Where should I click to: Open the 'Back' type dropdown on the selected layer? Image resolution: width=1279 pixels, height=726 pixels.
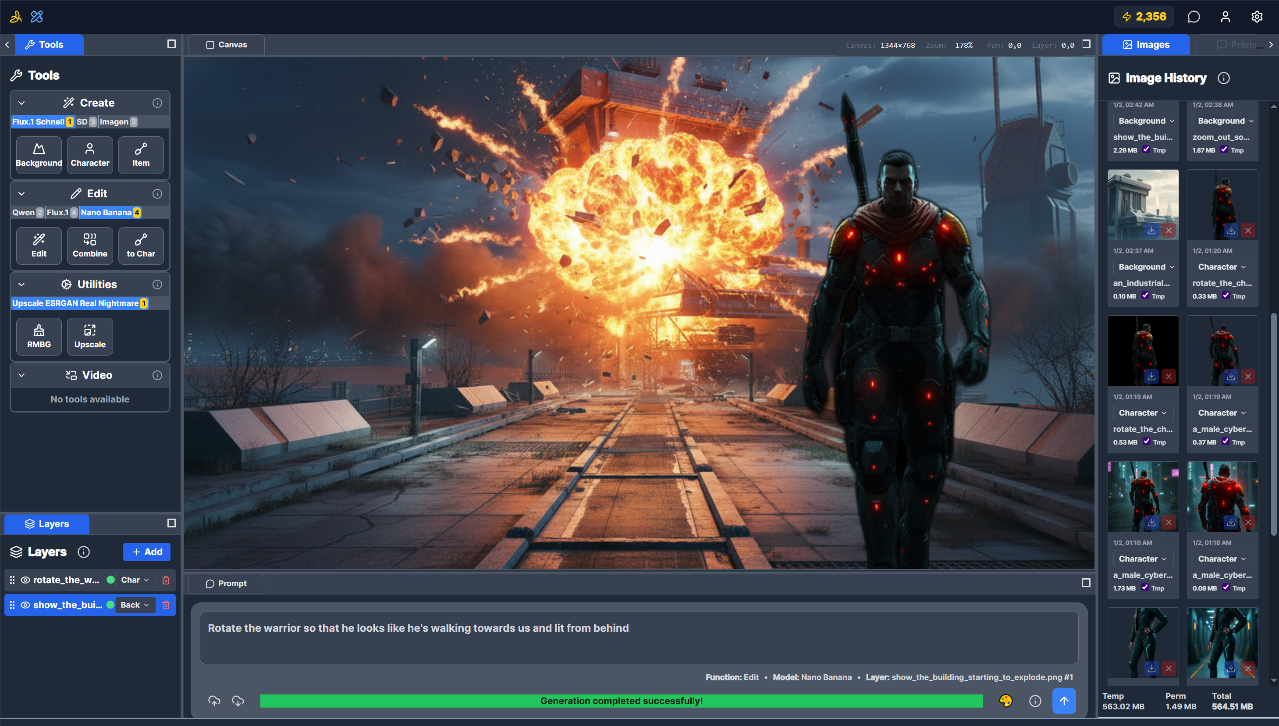pos(135,604)
